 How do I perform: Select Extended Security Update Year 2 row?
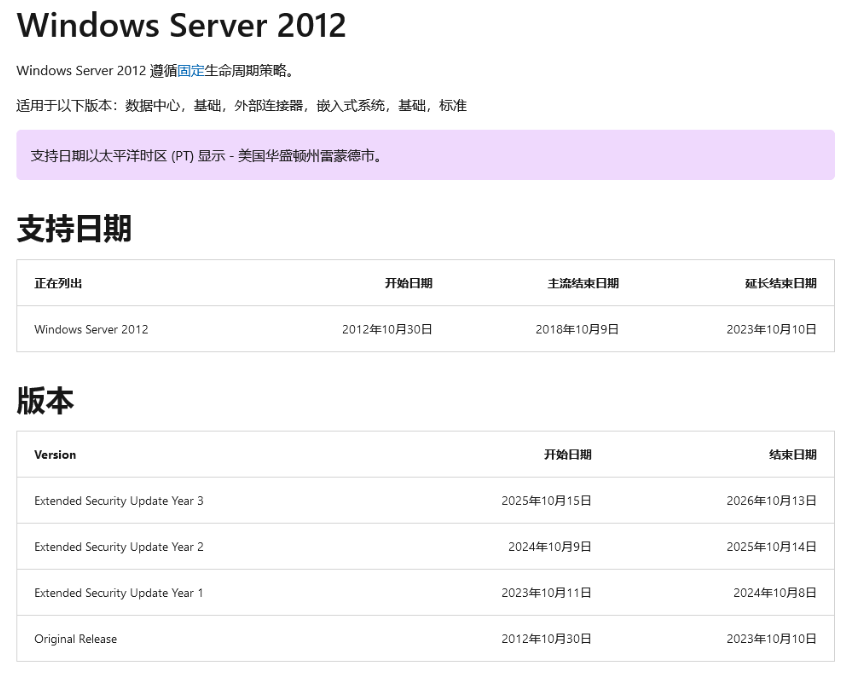click(426, 547)
